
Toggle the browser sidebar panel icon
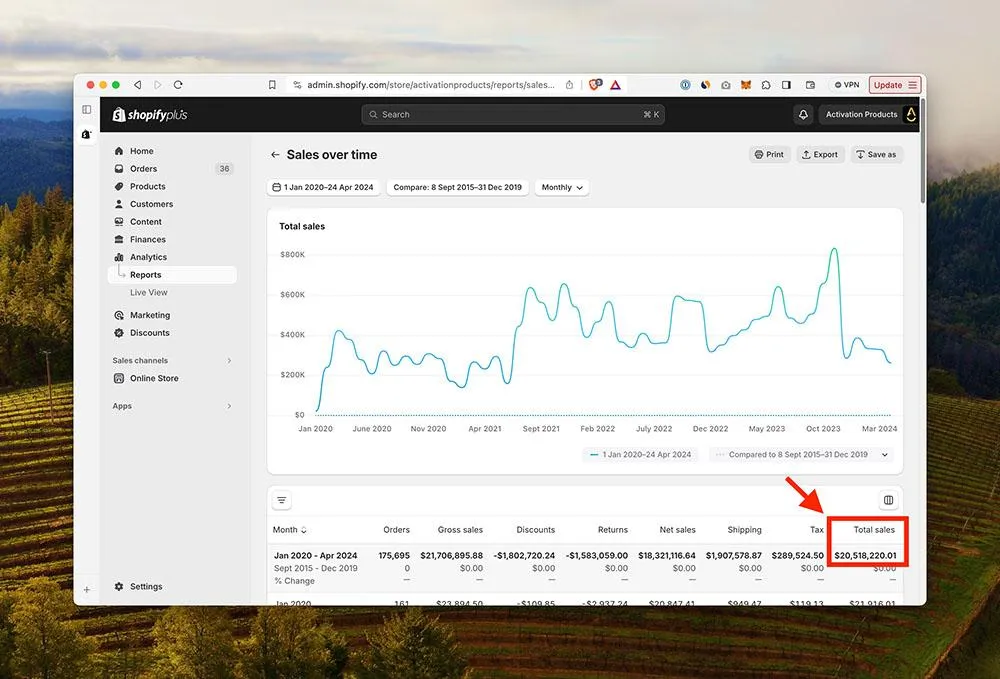786,85
